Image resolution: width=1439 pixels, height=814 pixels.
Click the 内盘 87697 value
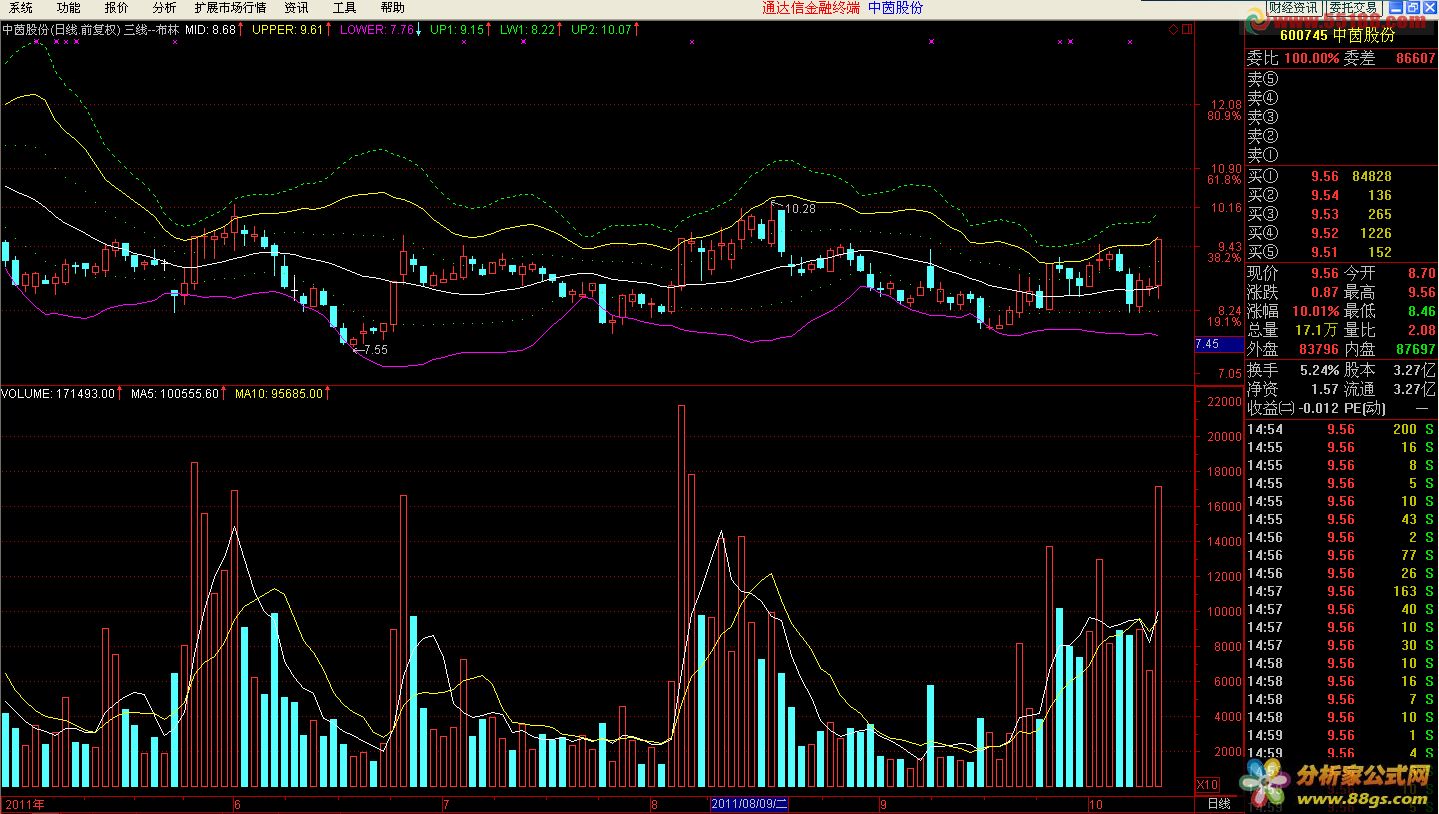pos(1415,349)
